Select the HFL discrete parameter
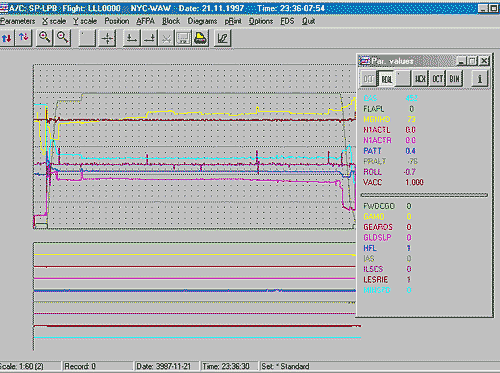 (x=370, y=248)
